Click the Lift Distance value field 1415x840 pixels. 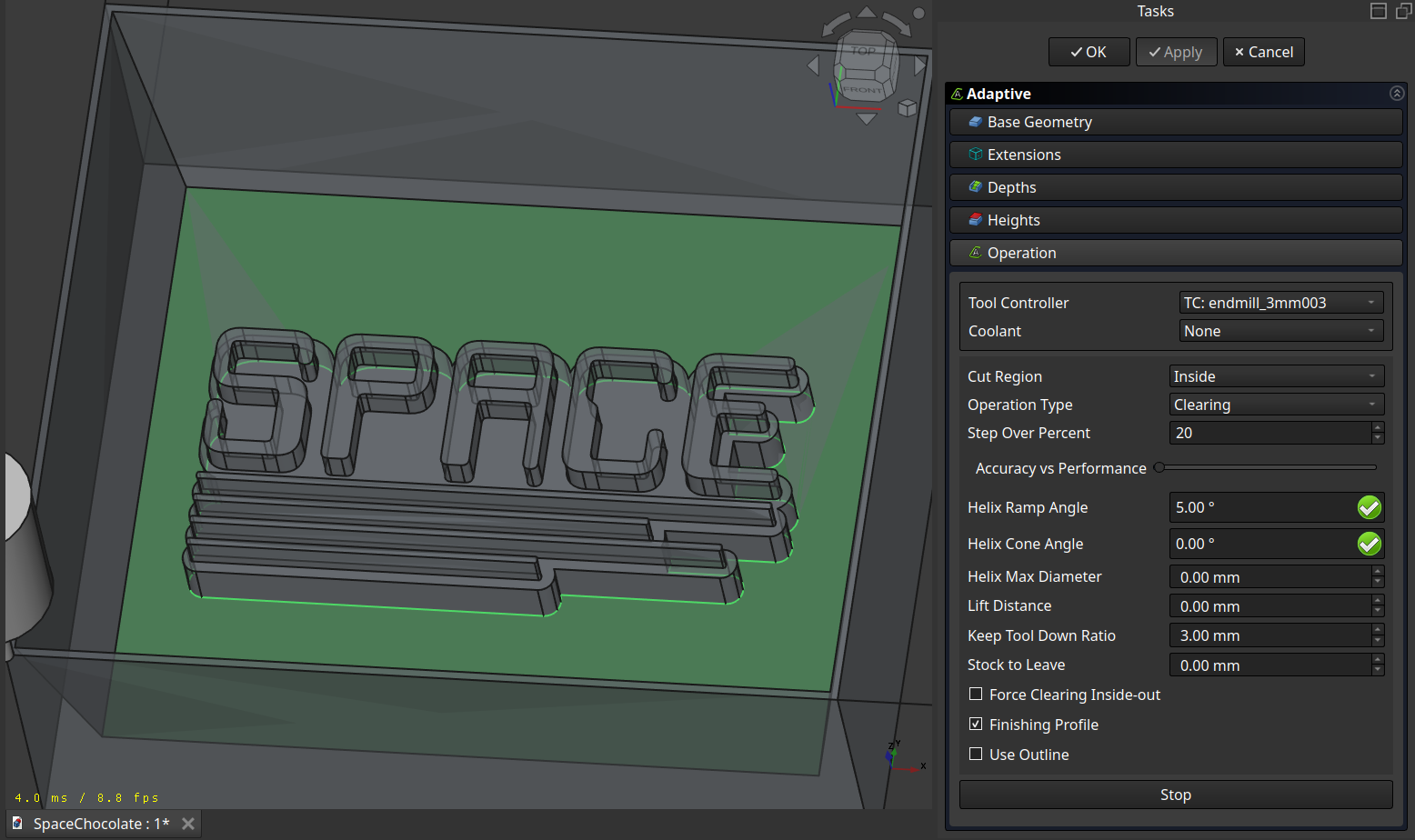[x=1270, y=605]
